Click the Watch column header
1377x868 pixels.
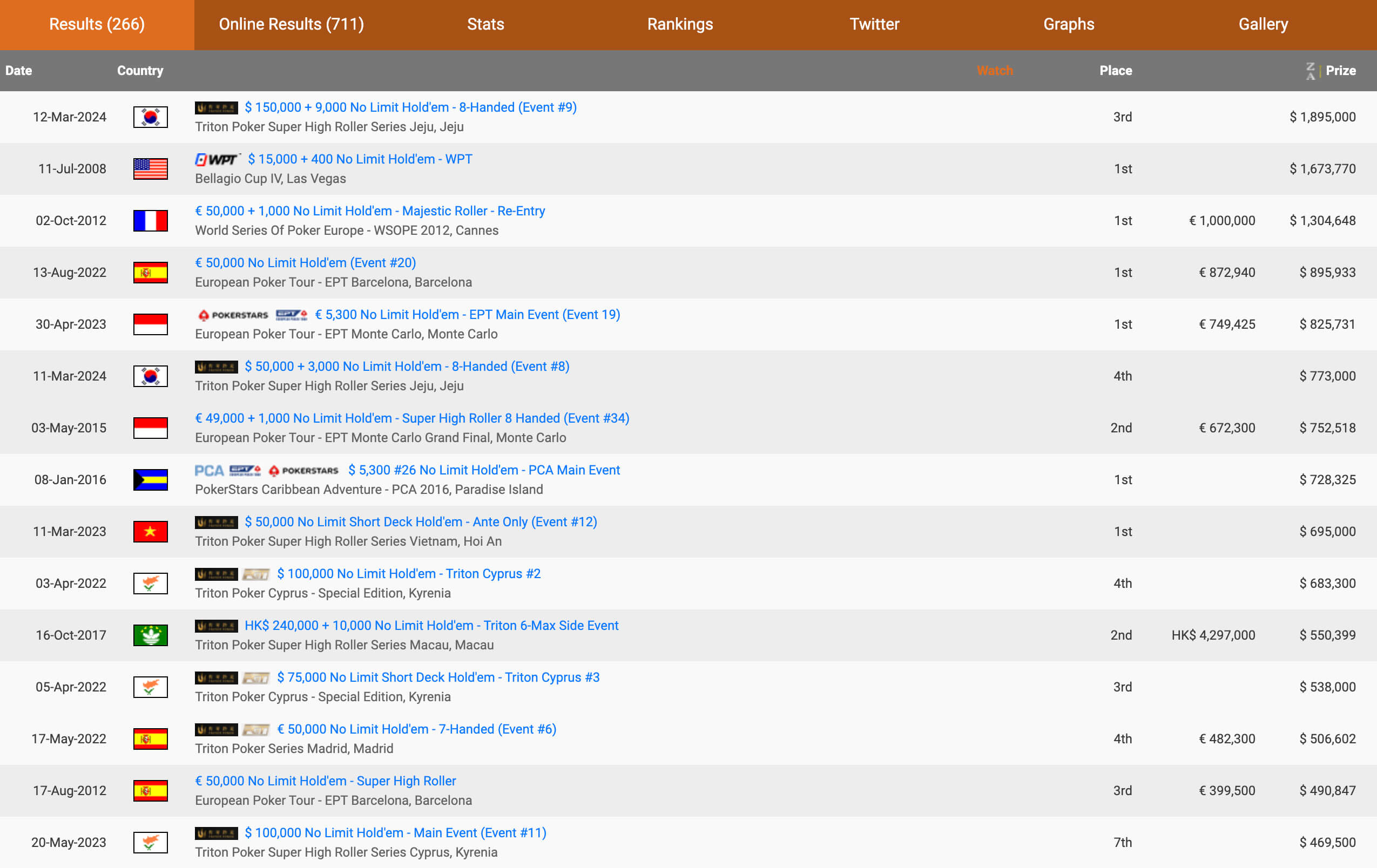(x=995, y=71)
